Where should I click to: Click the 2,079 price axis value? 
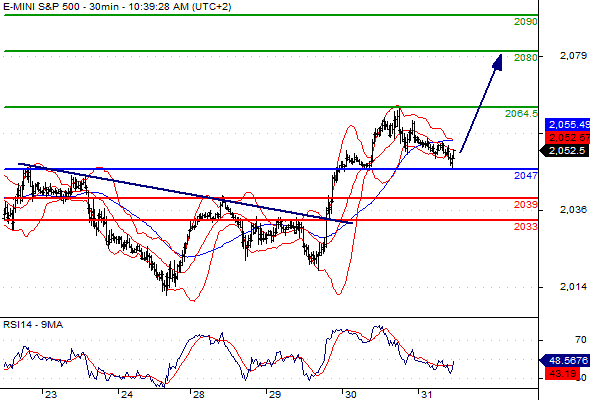[573, 56]
